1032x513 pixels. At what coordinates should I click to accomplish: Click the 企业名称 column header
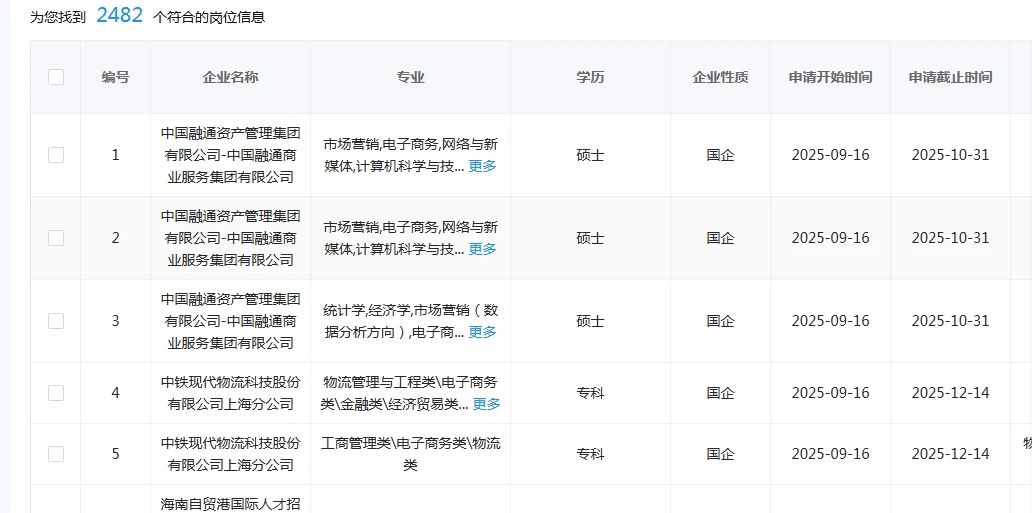(x=230, y=77)
